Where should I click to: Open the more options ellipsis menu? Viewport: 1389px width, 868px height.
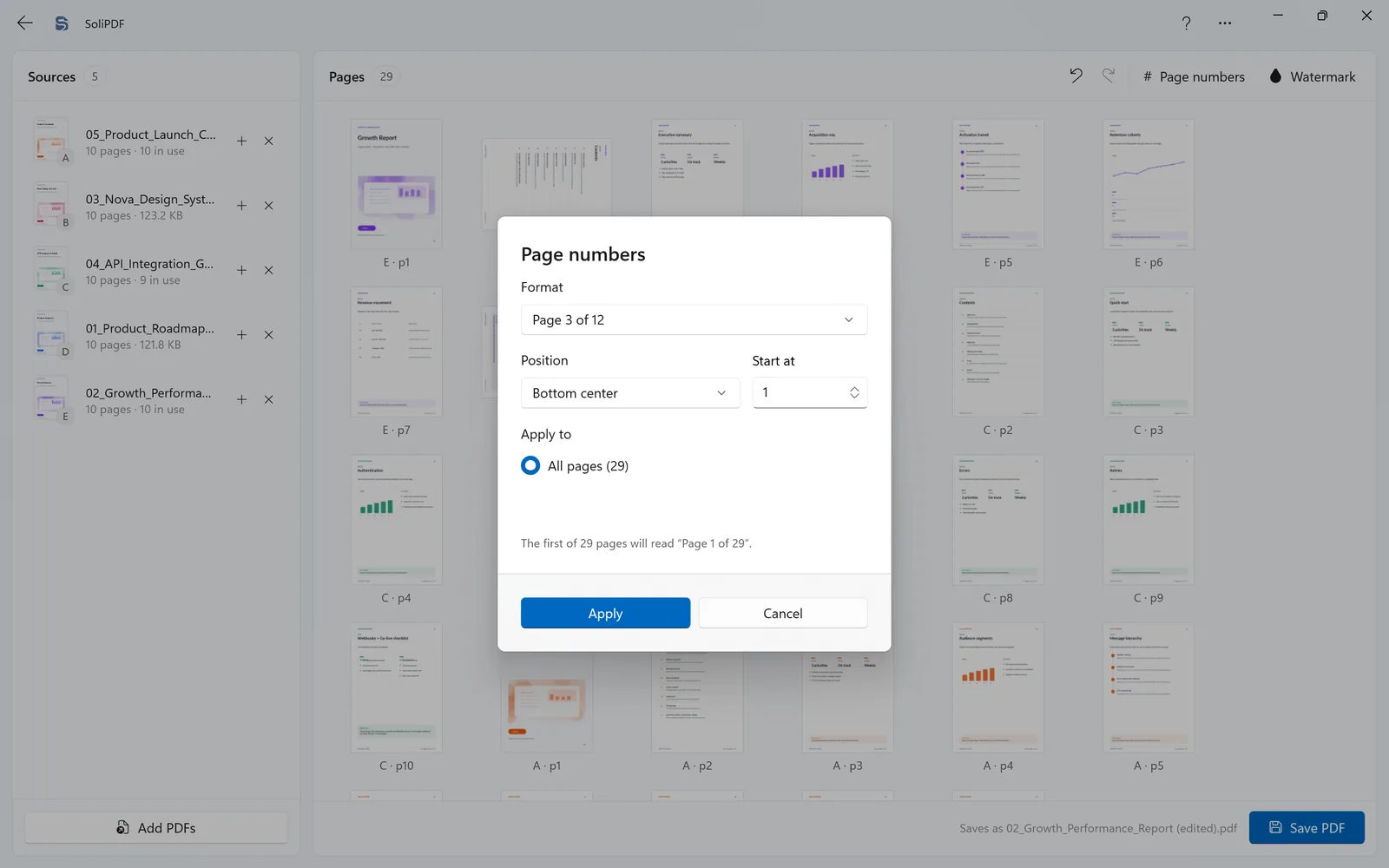(1224, 23)
